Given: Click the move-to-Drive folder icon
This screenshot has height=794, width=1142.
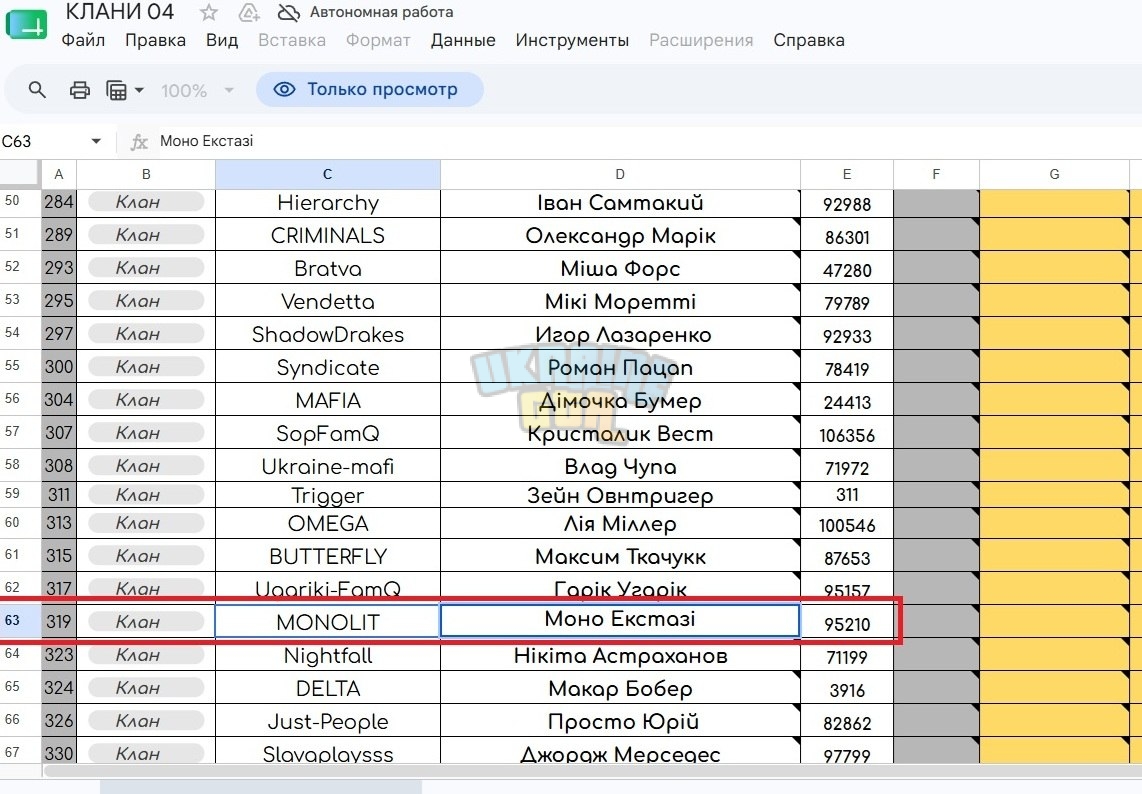Looking at the screenshot, I should pos(249,12).
